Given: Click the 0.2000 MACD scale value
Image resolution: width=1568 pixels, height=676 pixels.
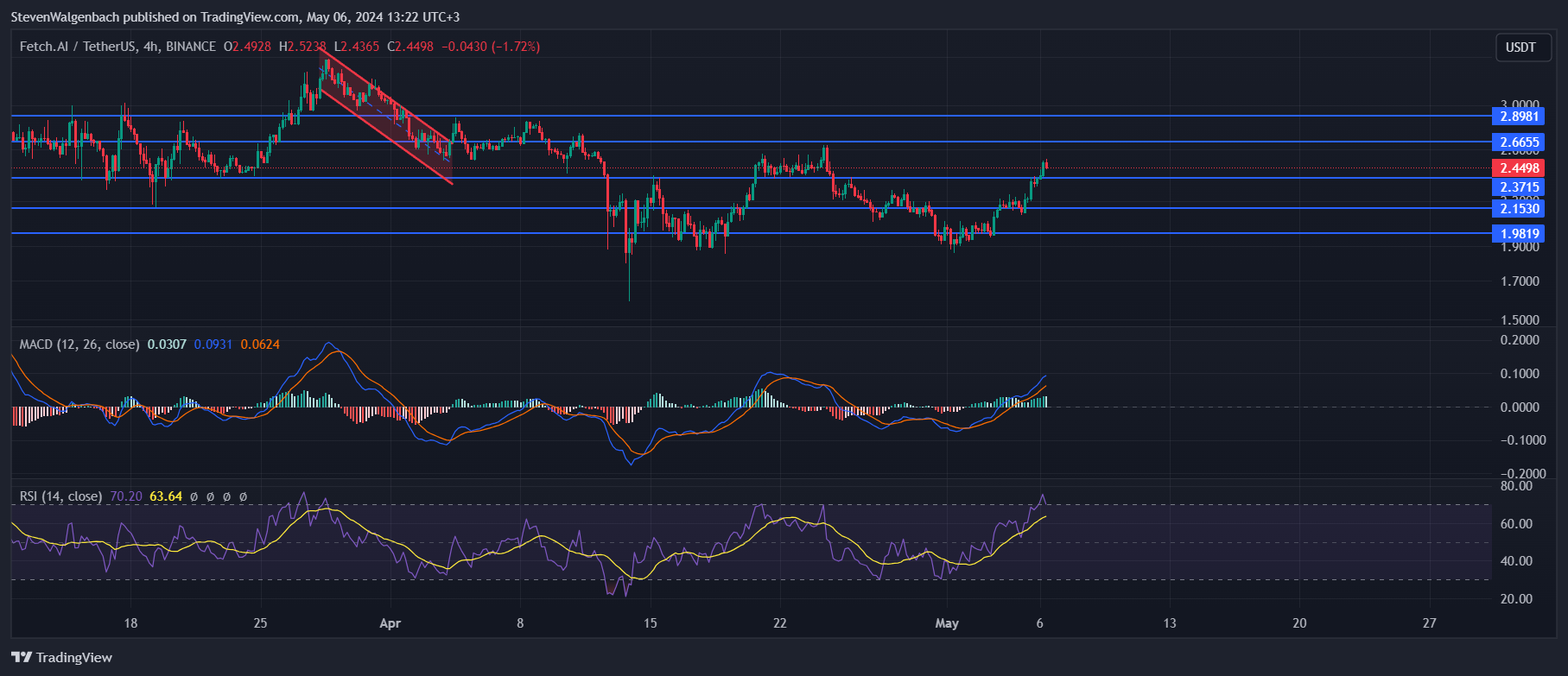Looking at the screenshot, I should click(1520, 340).
